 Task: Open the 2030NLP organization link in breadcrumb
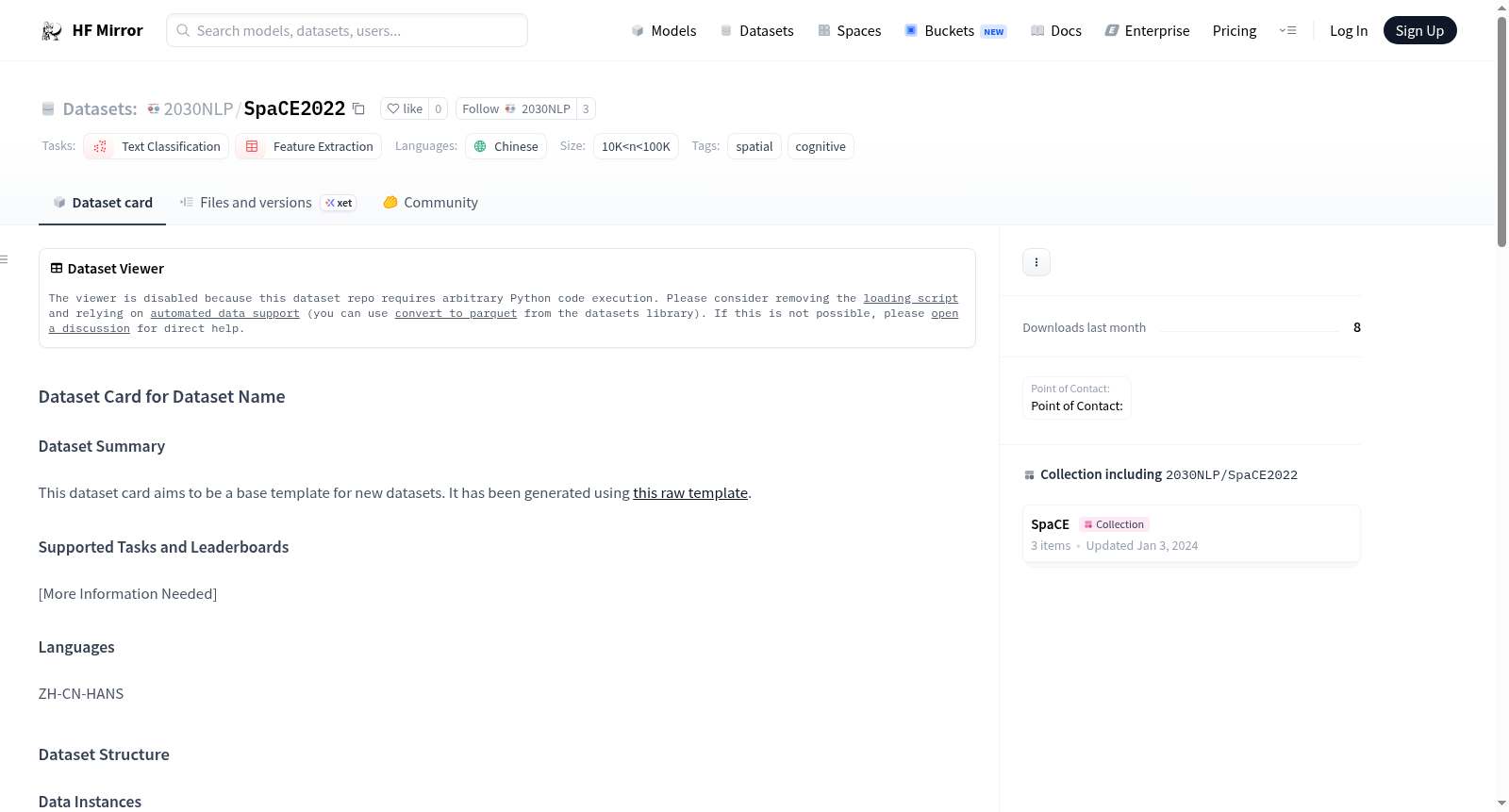click(x=198, y=108)
